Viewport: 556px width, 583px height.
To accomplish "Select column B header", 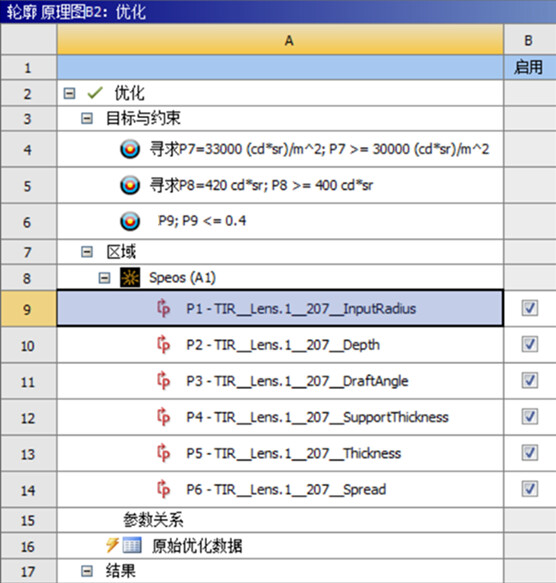I will coord(530,40).
